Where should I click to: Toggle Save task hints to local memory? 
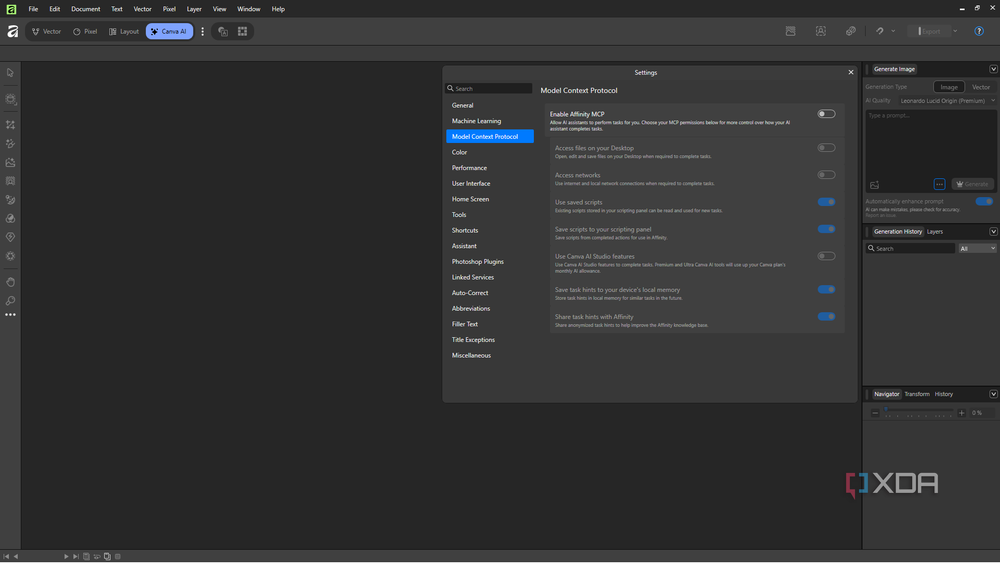[x=826, y=289]
